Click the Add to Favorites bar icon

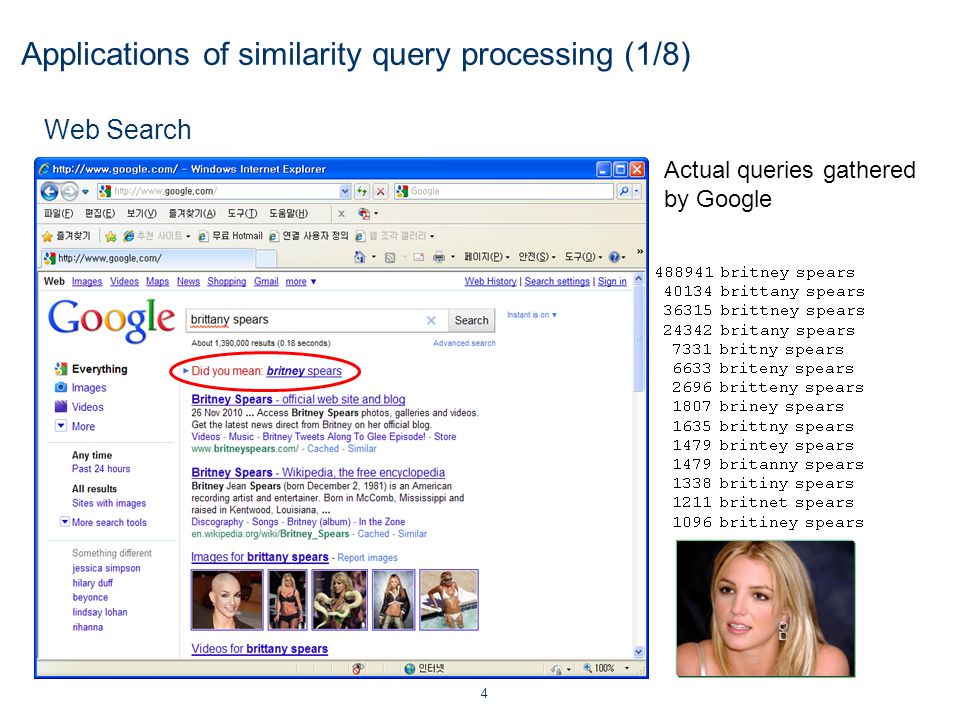click(x=111, y=236)
